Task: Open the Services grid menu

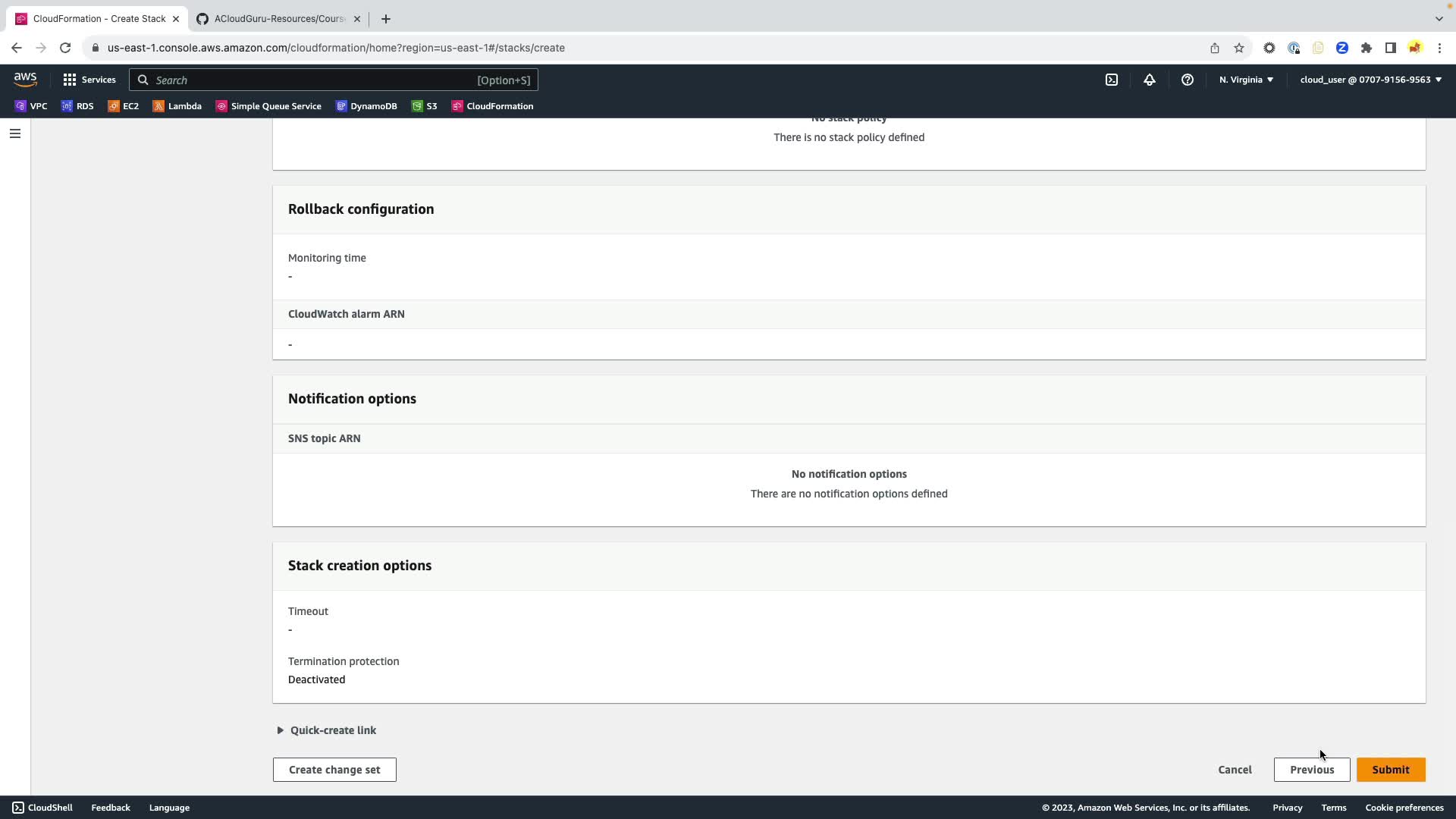Action: 89,80
